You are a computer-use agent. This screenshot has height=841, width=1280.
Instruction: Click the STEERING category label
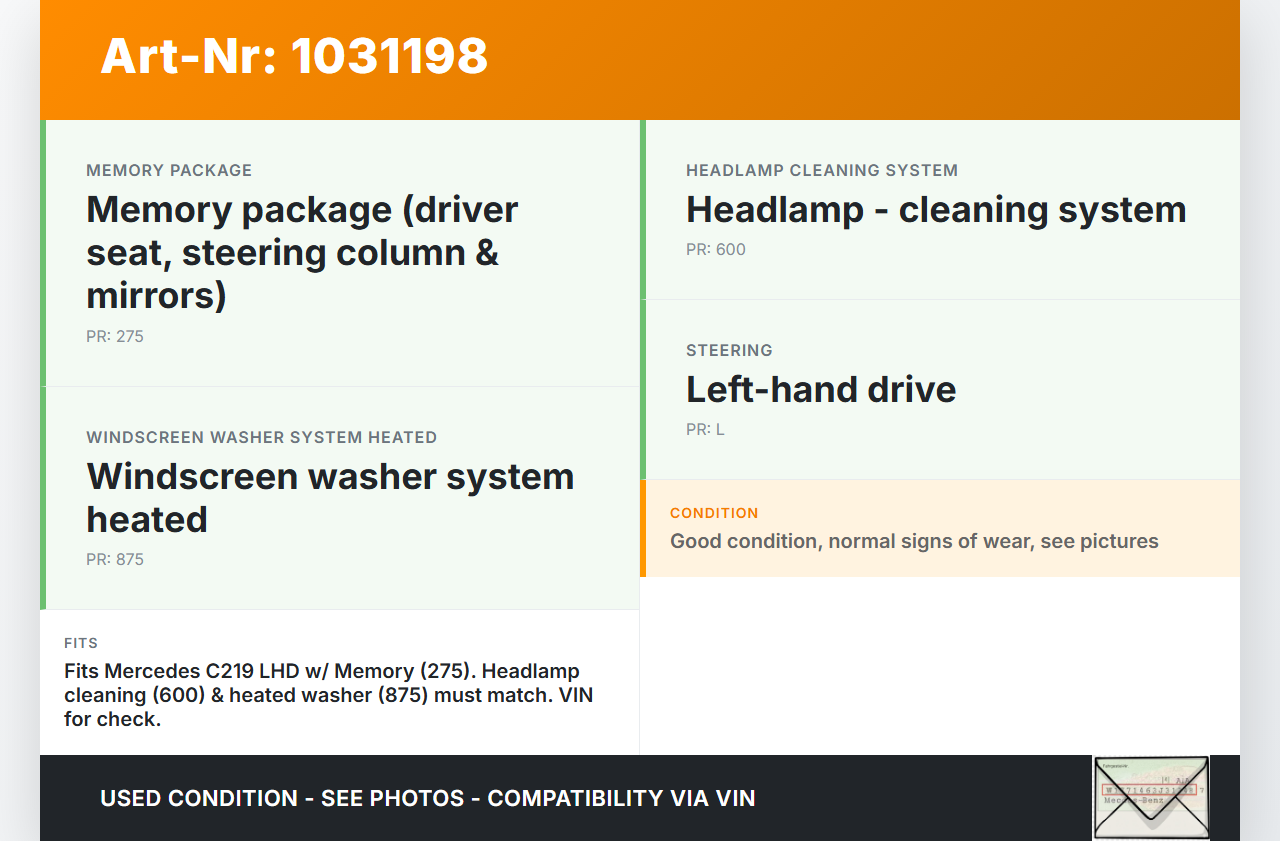[x=729, y=351]
